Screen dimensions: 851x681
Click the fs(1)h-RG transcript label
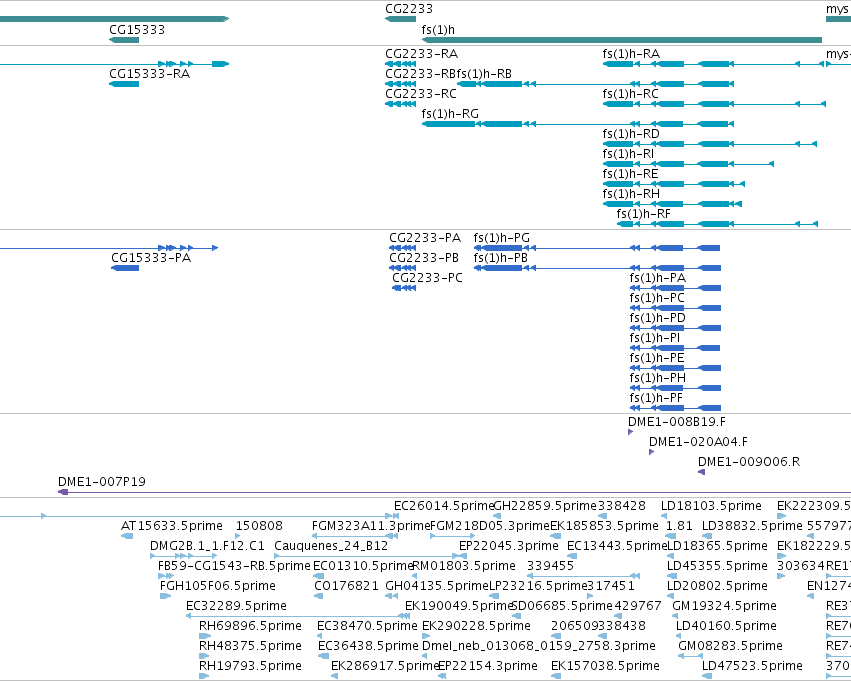(450, 114)
